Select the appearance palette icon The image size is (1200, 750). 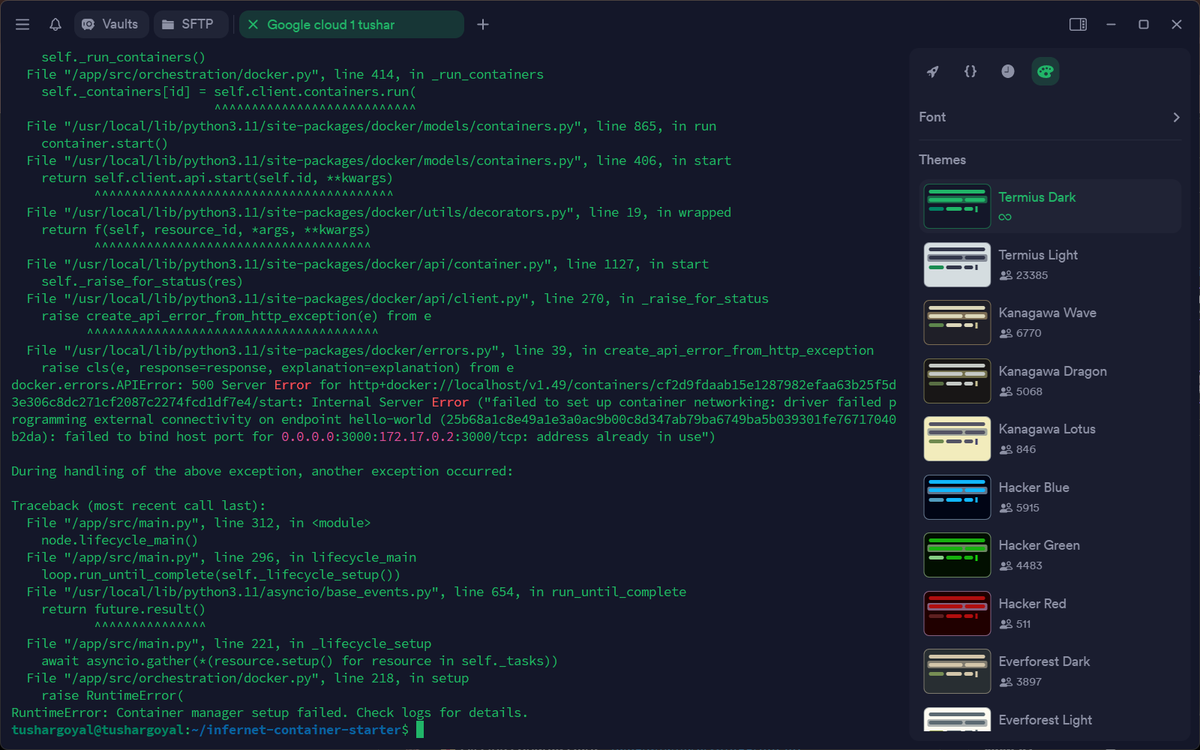pos(1045,71)
